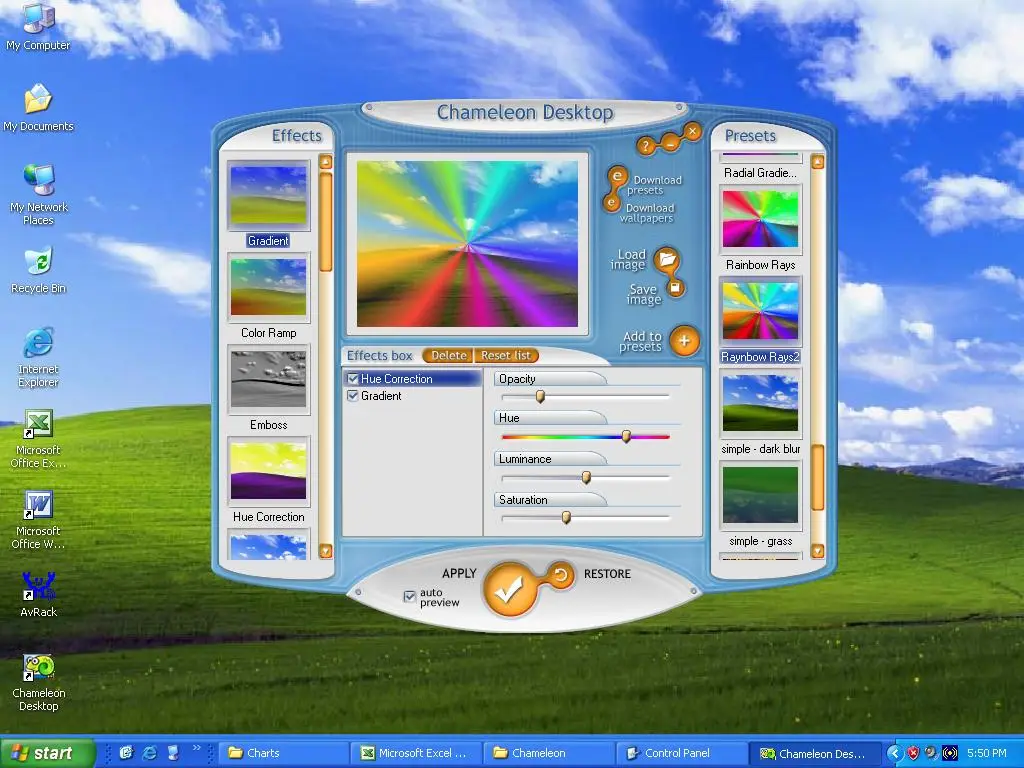1024x768 pixels.
Task: Click the Presets list scrollbar thumb
Action: pos(817,477)
